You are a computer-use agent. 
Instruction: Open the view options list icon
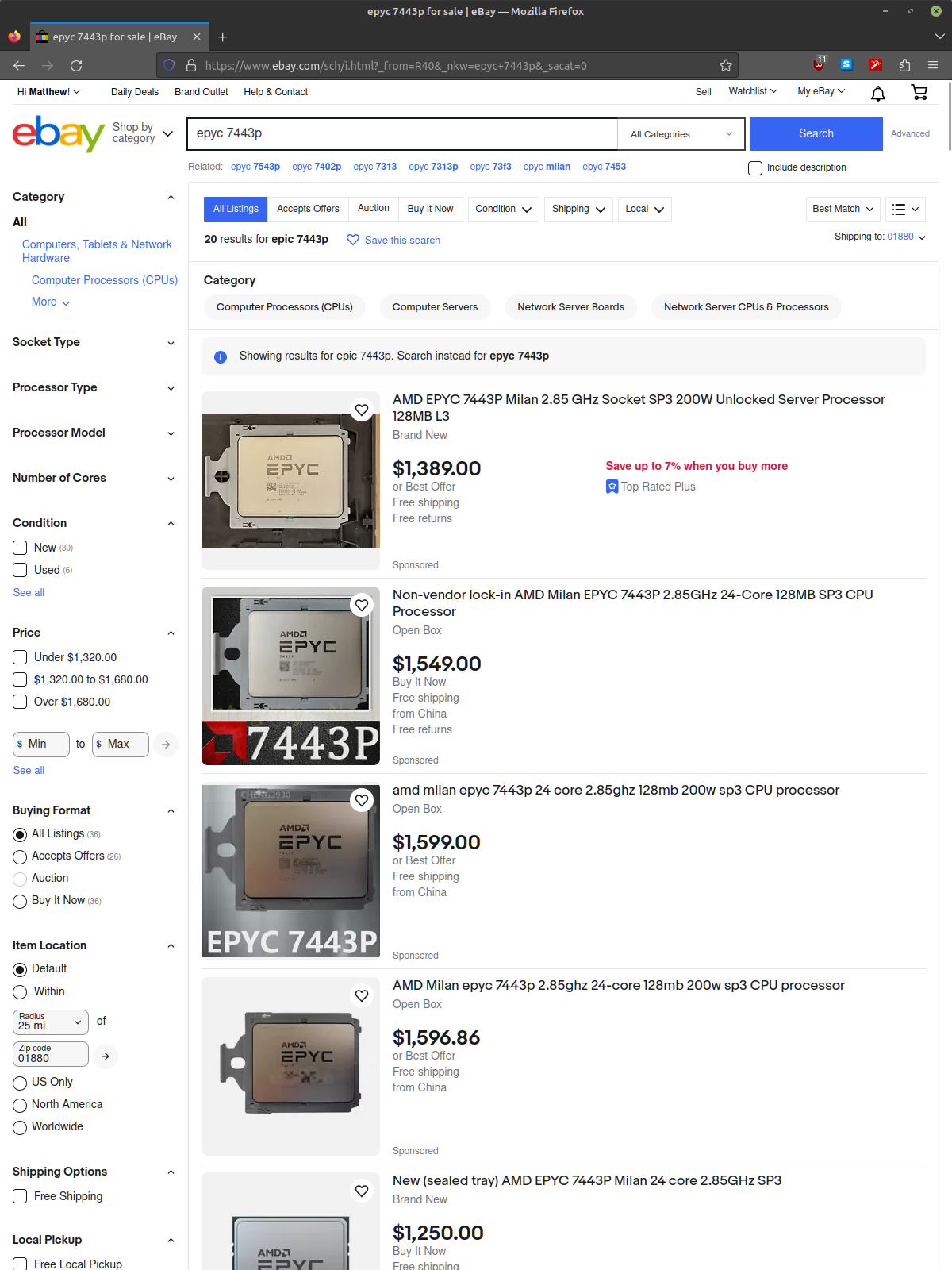tap(905, 209)
